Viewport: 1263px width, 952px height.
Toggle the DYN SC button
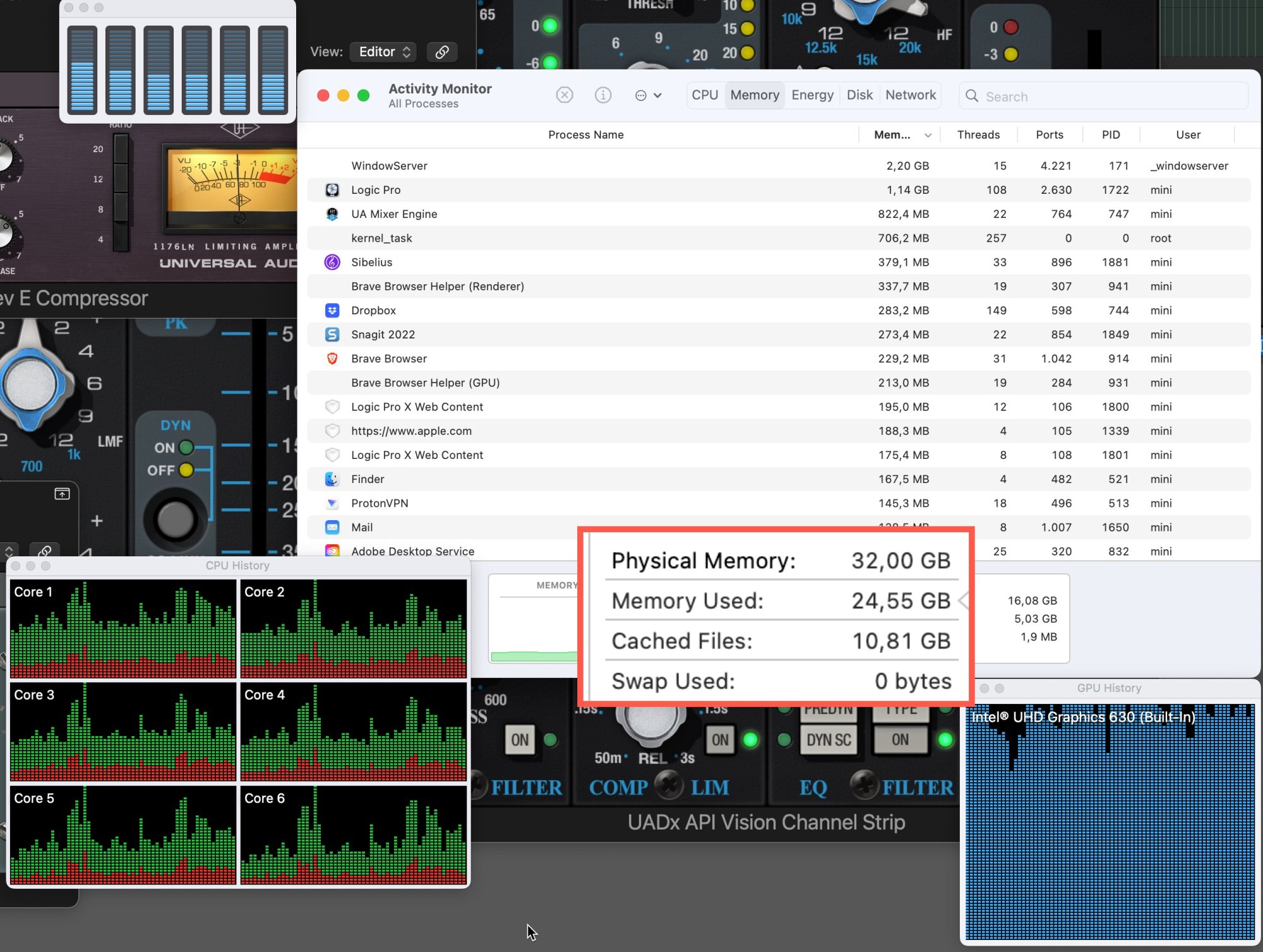click(828, 740)
